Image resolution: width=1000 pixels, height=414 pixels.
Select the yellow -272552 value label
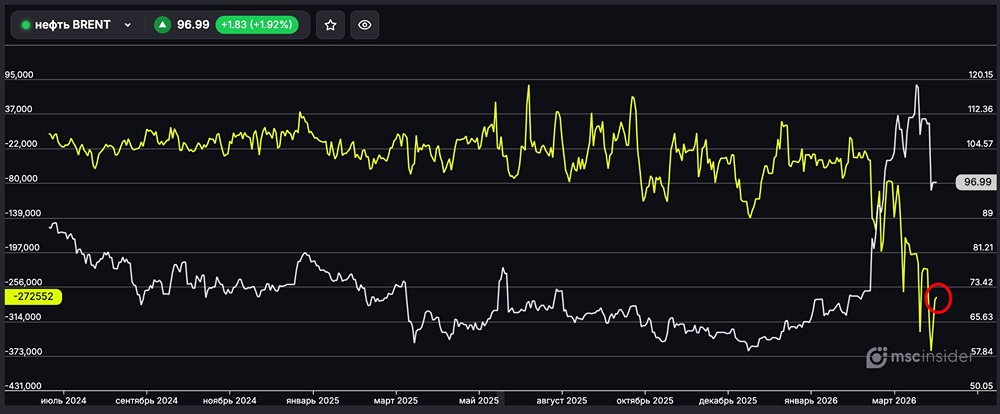tap(35, 297)
